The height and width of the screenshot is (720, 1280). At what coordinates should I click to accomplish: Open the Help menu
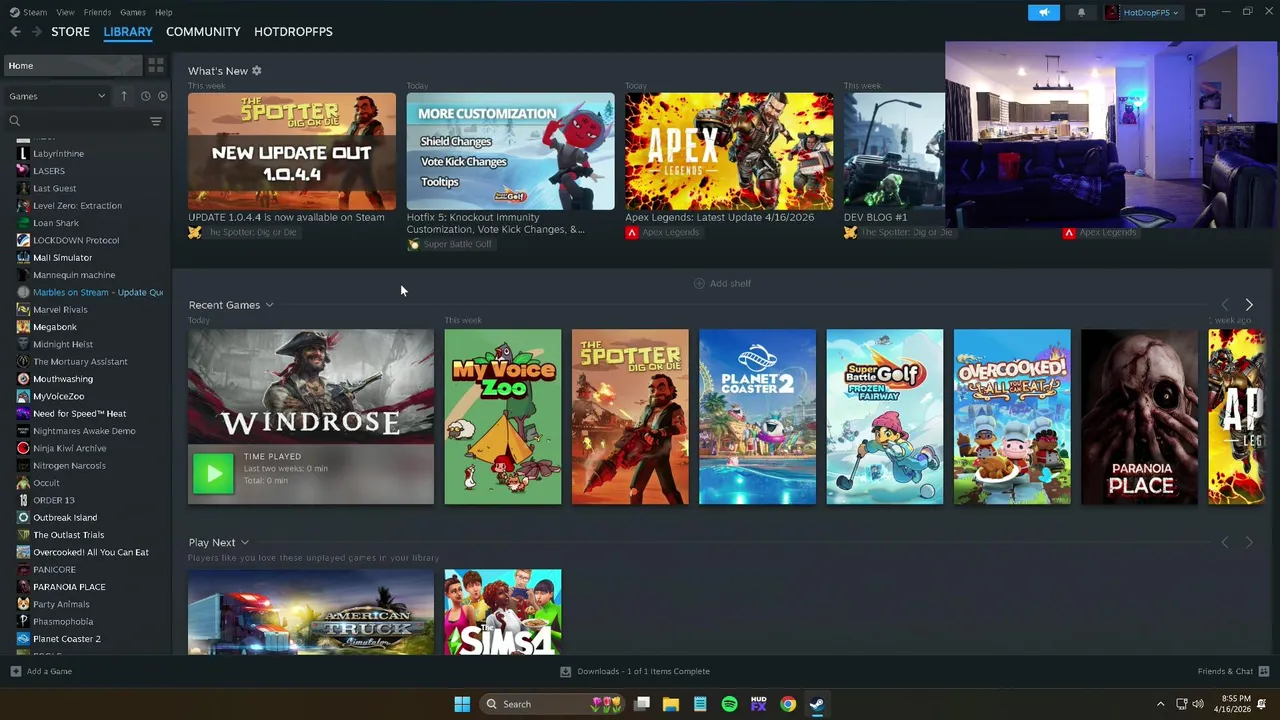click(x=164, y=12)
